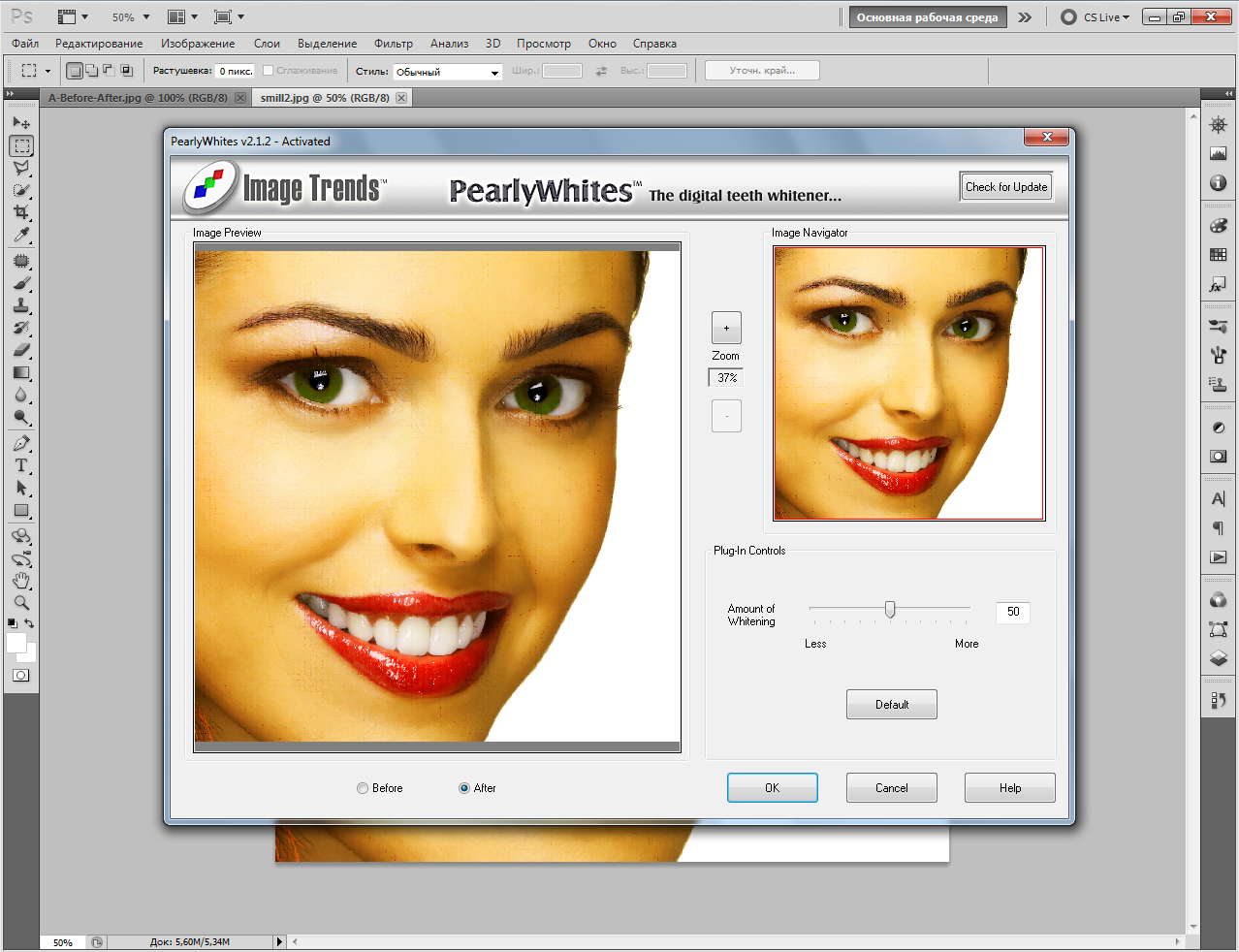Select the Eyedropper tool

[21, 236]
